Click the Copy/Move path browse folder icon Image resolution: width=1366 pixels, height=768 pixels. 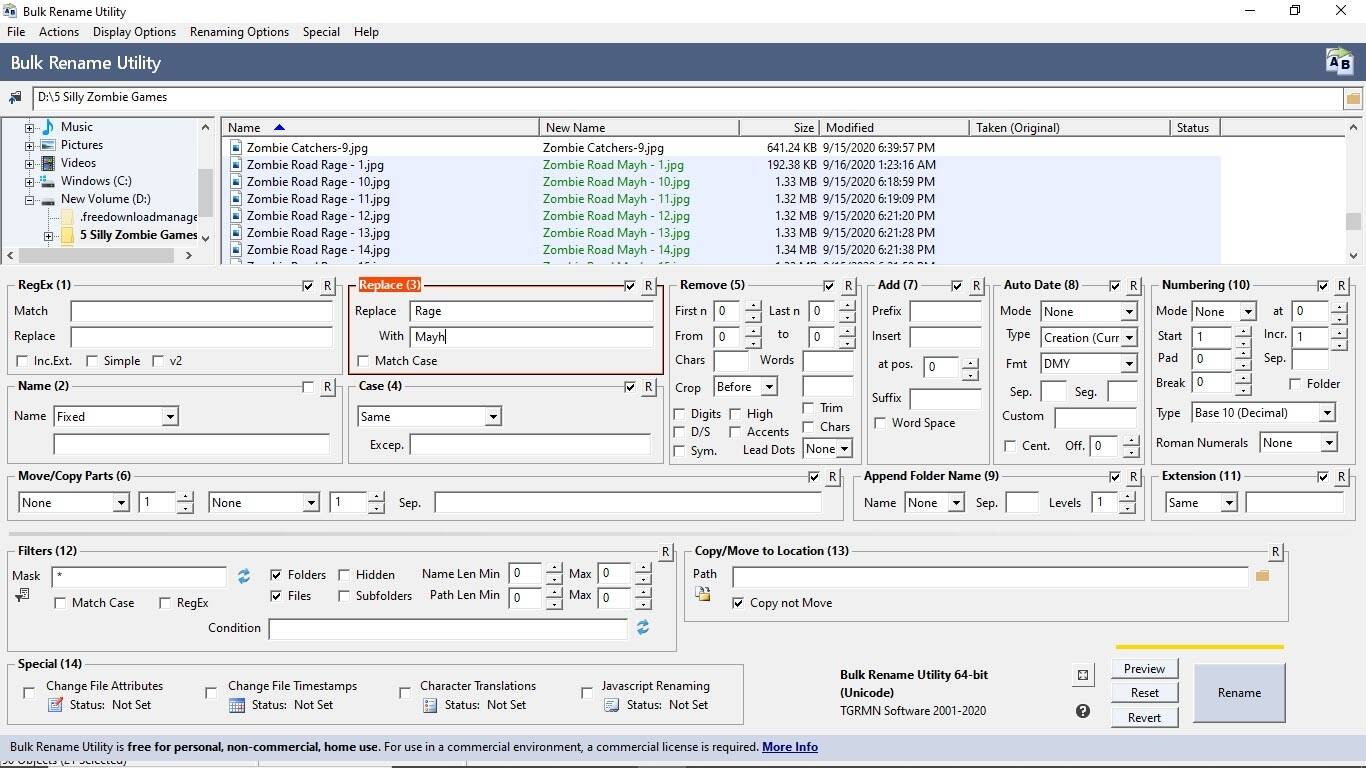[1262, 575]
